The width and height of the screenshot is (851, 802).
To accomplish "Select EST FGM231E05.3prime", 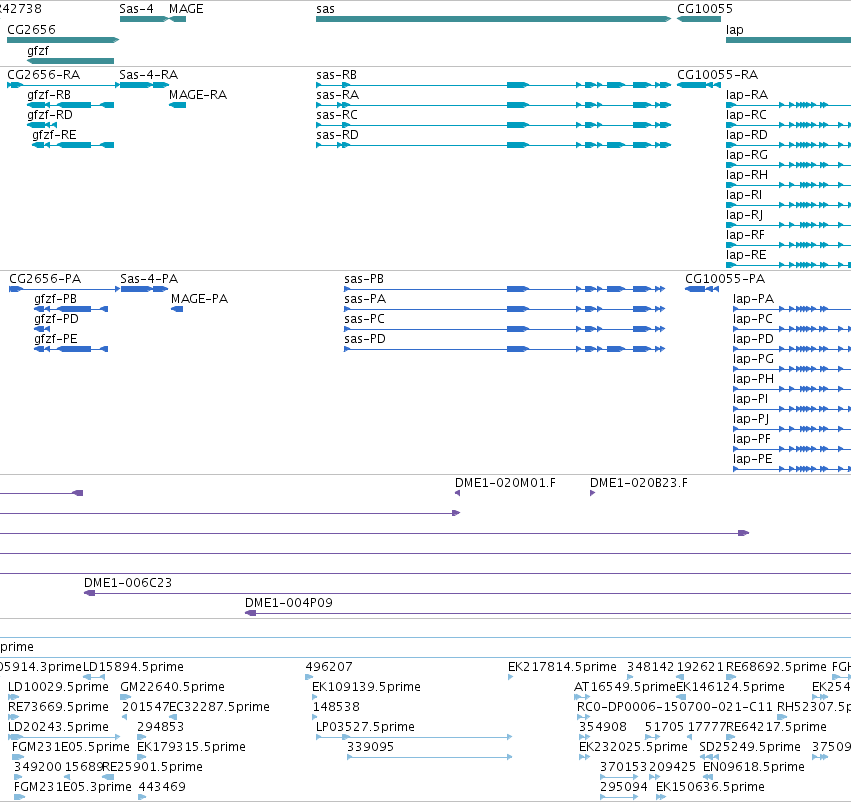I will 19,797.
